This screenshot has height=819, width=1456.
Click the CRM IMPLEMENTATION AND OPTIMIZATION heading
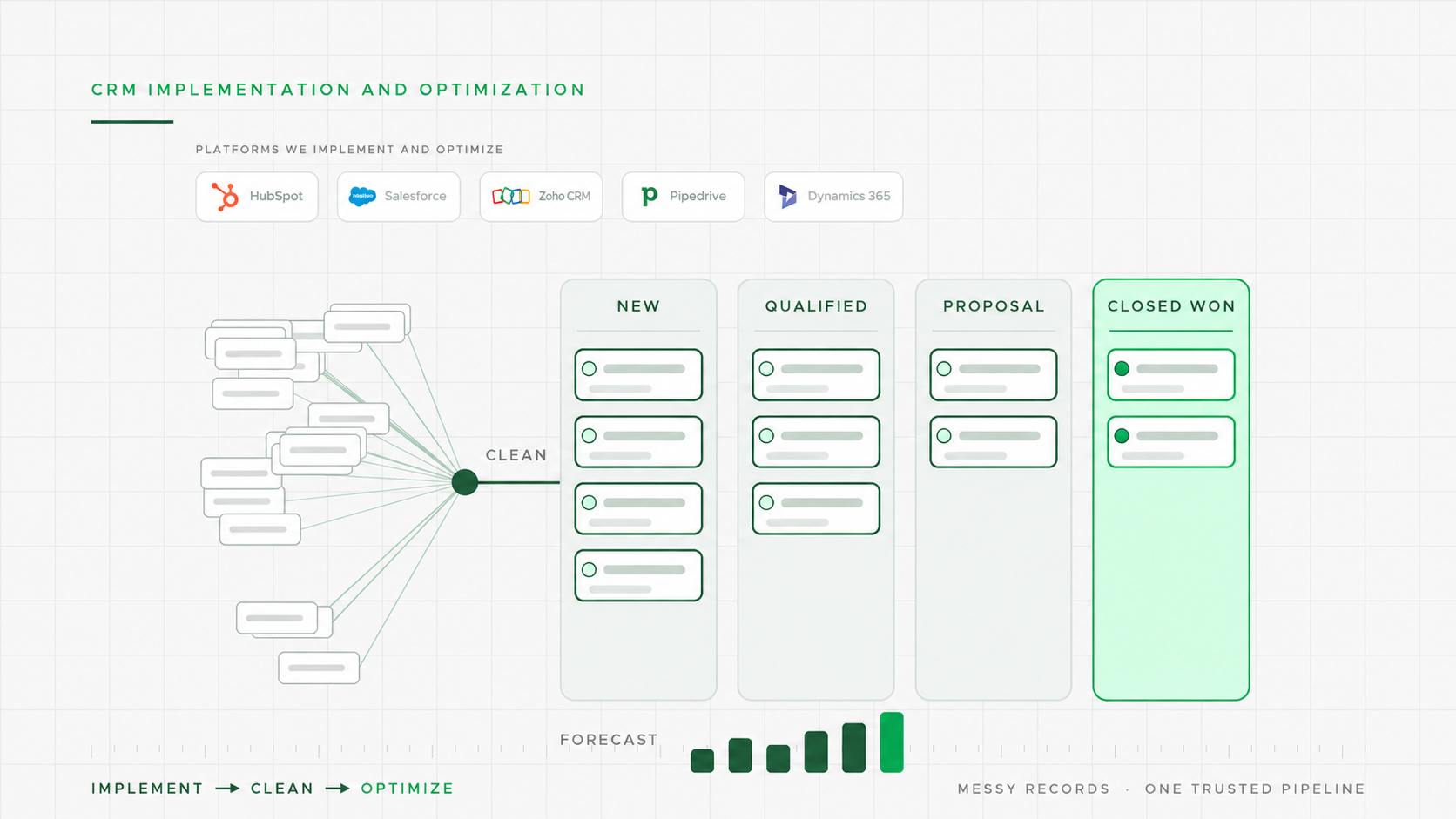click(339, 90)
